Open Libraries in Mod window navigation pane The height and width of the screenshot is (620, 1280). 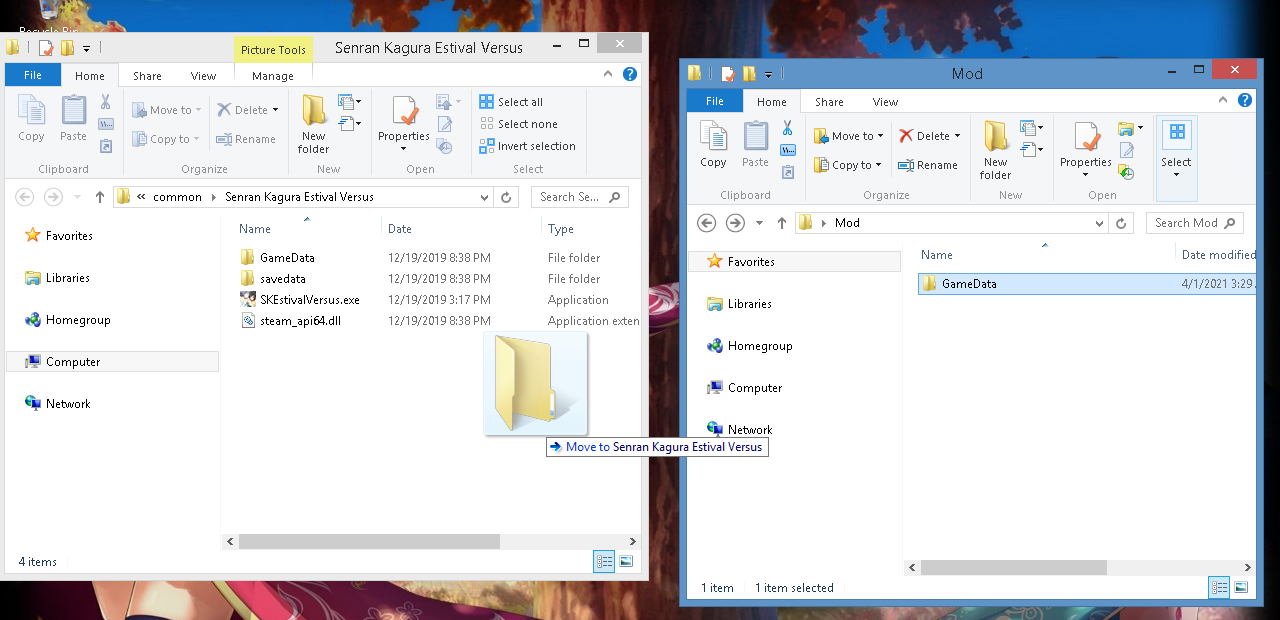click(x=749, y=304)
